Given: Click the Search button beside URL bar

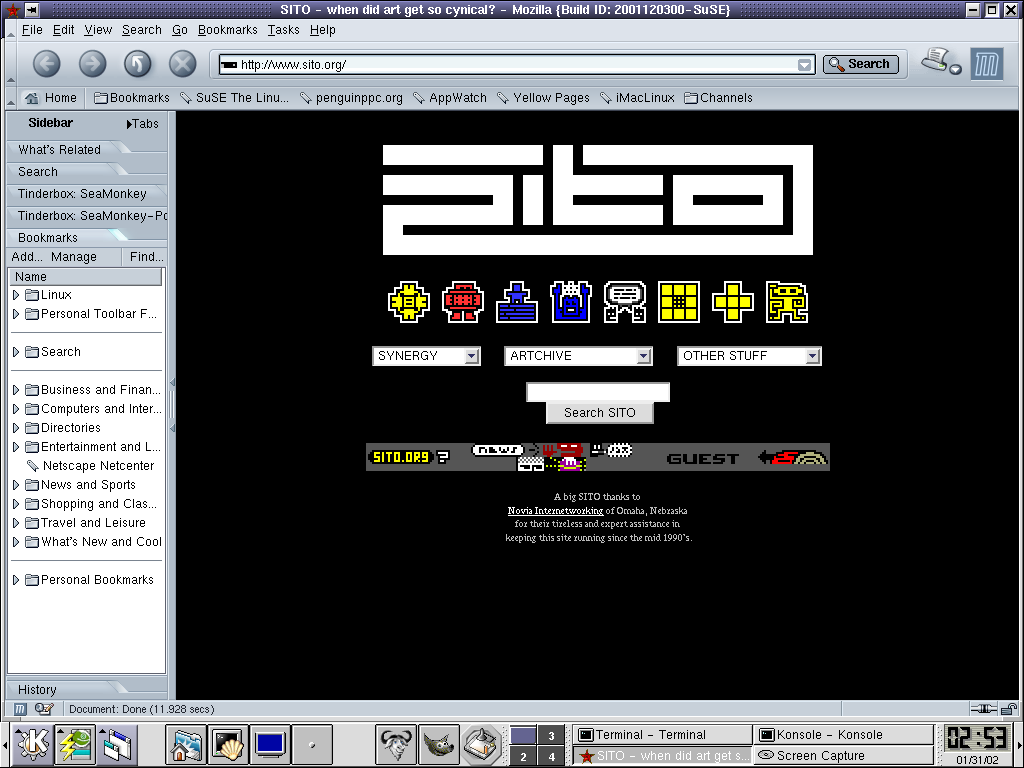Looking at the screenshot, I should pyautogui.click(x=861, y=64).
